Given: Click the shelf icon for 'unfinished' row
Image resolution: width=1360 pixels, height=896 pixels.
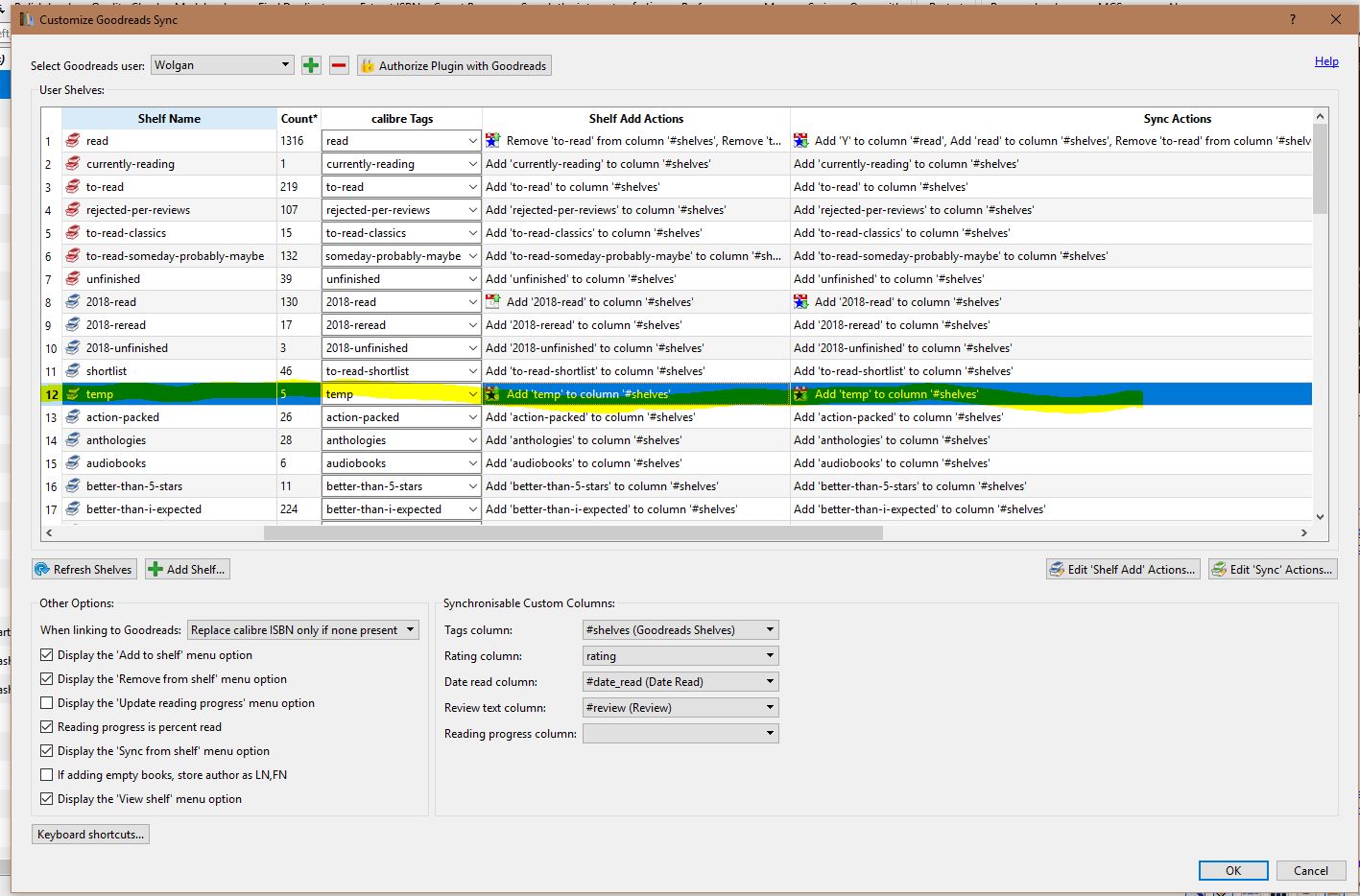Looking at the screenshot, I should [73, 279].
